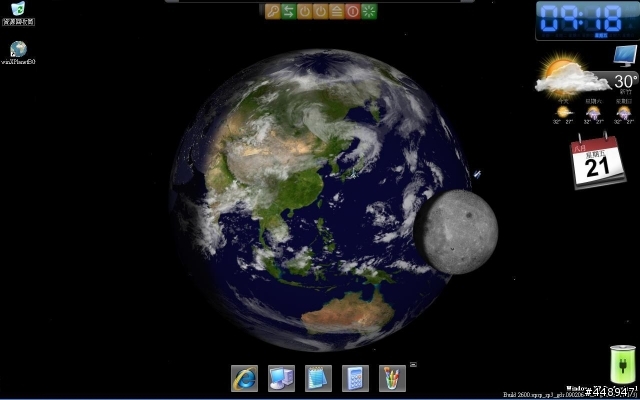The image size is (640, 400).
Task: Click the green switch-user arrows button
Action: [x=288, y=11]
